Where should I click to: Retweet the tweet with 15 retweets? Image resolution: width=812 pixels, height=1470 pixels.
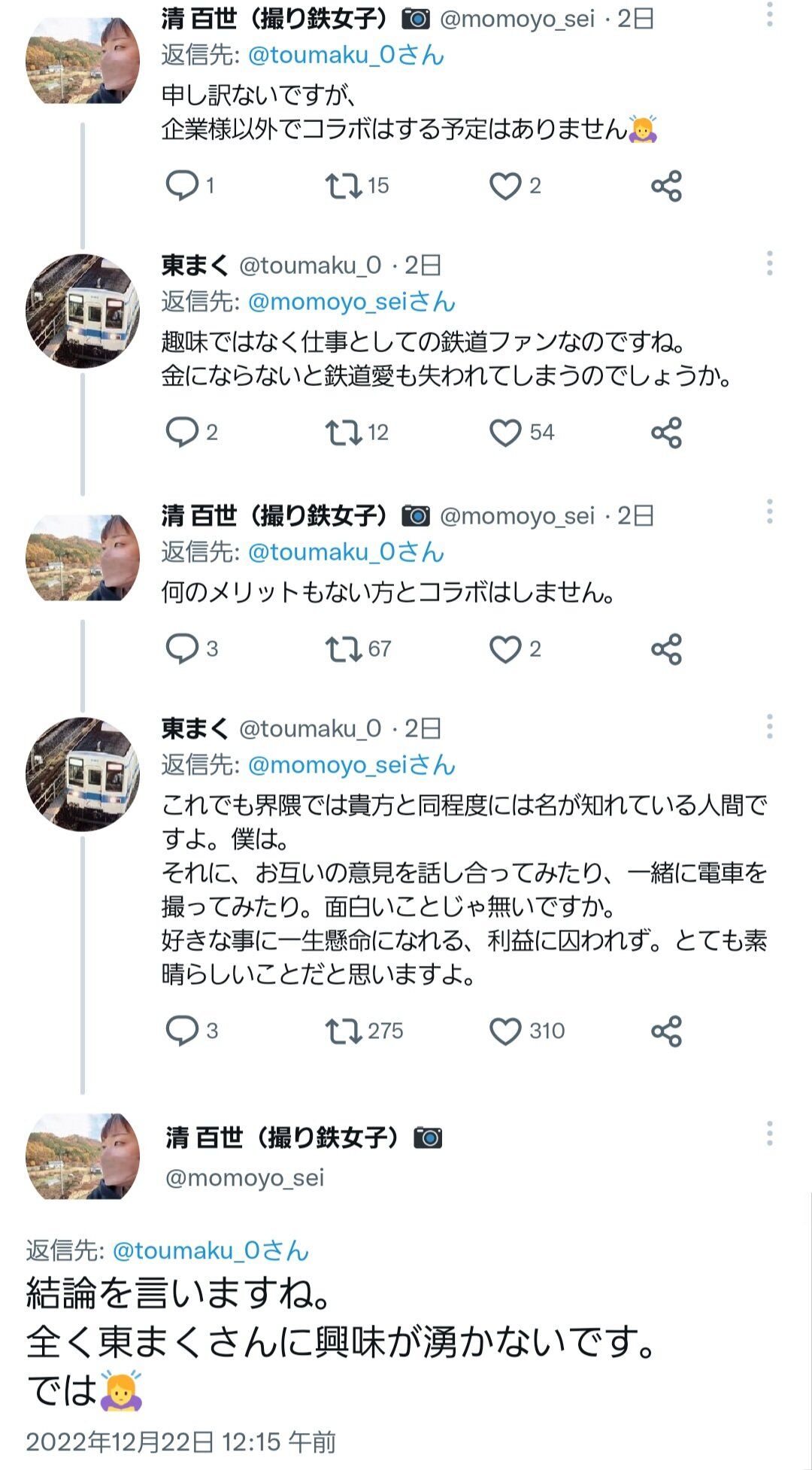(343, 186)
